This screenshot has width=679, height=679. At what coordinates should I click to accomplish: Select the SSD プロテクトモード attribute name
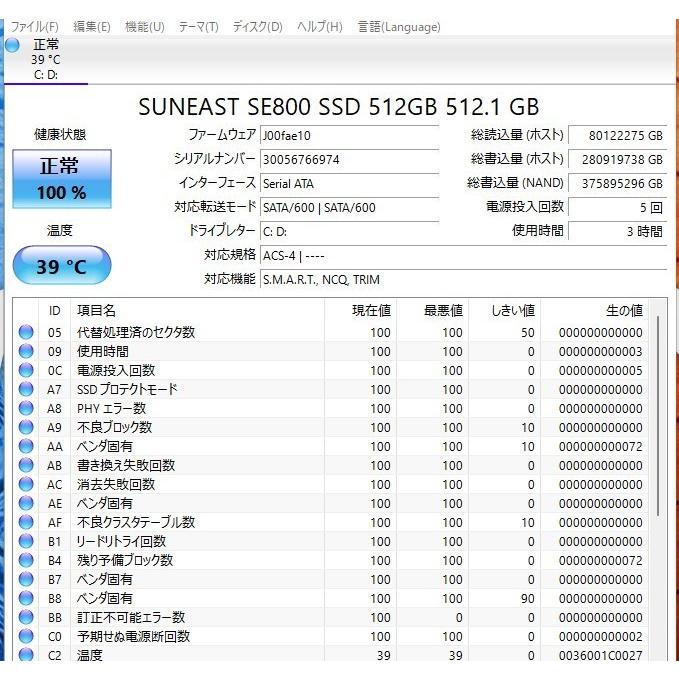pyautogui.click(x=127, y=389)
